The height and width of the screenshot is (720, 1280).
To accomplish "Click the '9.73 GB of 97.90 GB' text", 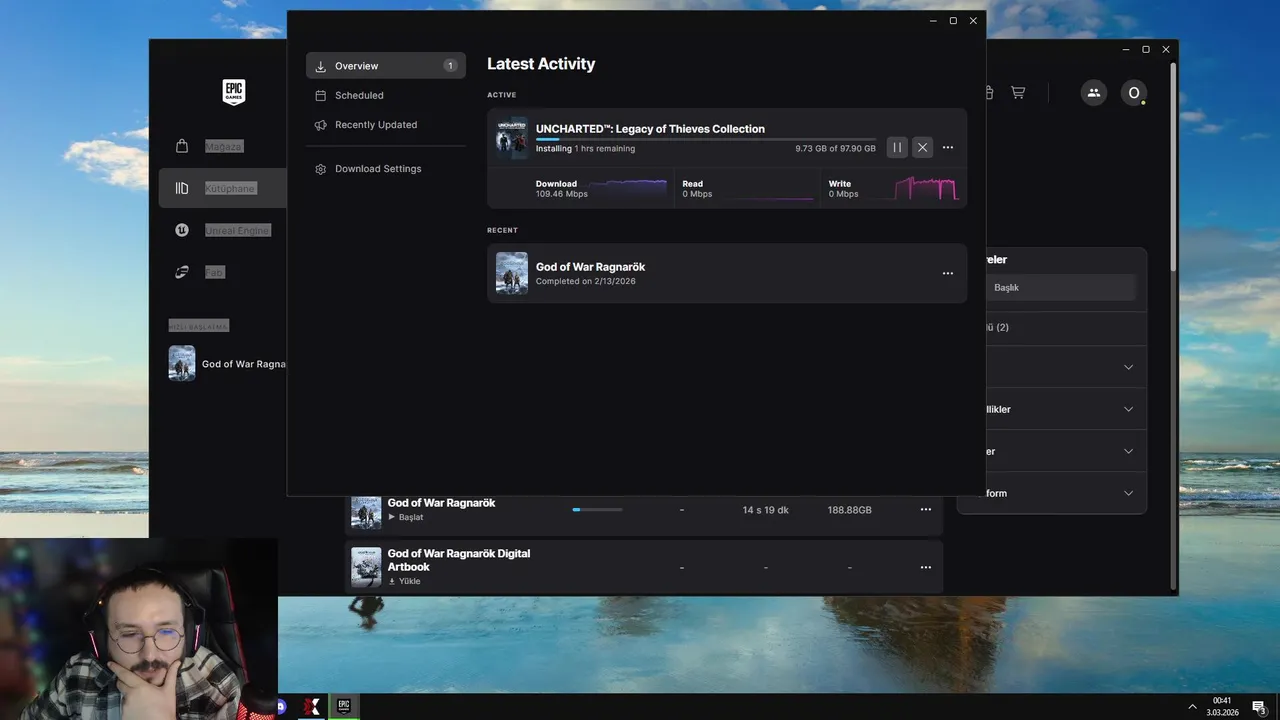I will (835, 148).
